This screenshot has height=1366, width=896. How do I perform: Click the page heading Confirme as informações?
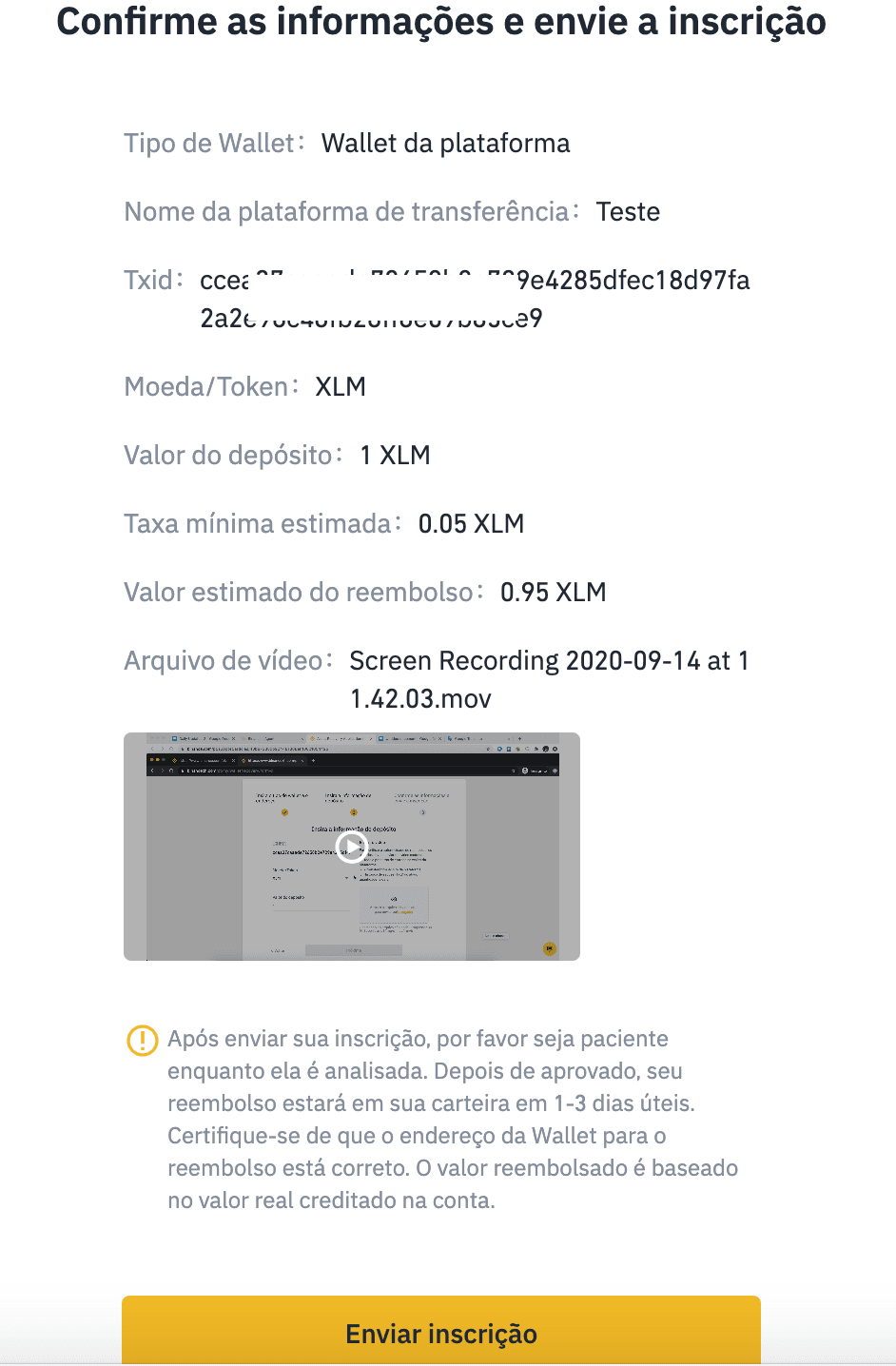click(x=441, y=21)
